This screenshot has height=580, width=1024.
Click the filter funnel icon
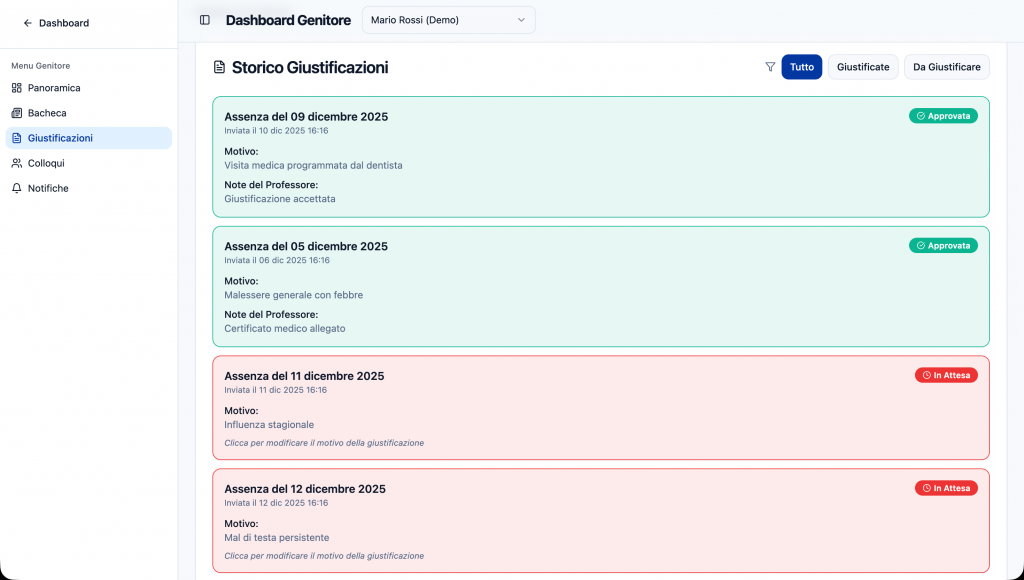(770, 66)
